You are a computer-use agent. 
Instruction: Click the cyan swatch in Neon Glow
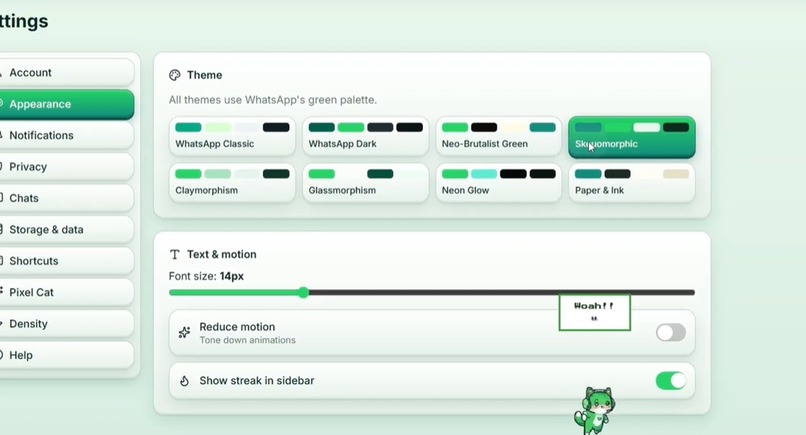coord(484,174)
